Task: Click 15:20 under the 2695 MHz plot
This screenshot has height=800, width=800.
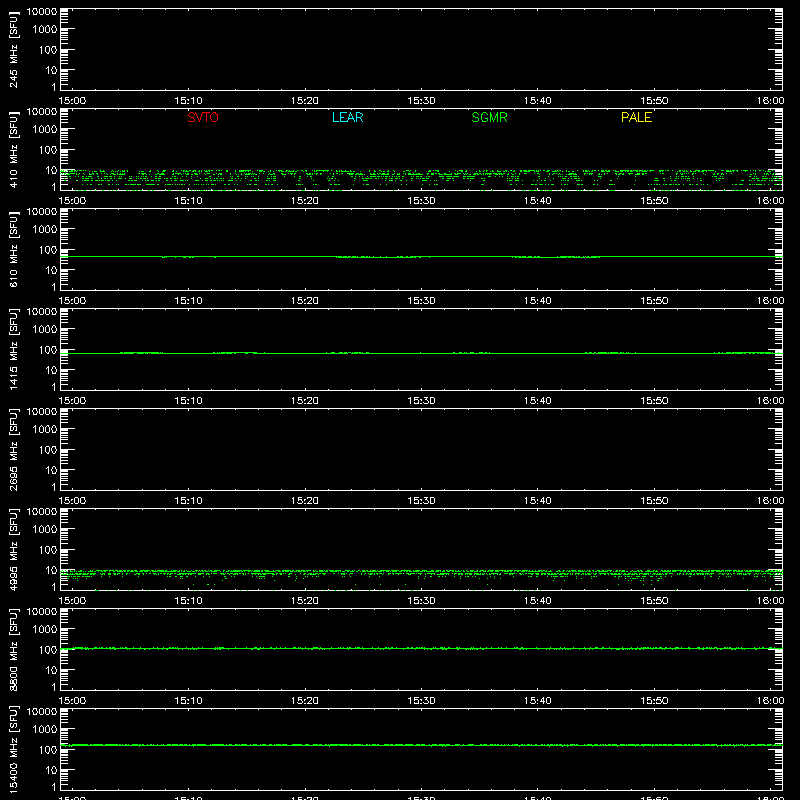Action: pos(305,501)
